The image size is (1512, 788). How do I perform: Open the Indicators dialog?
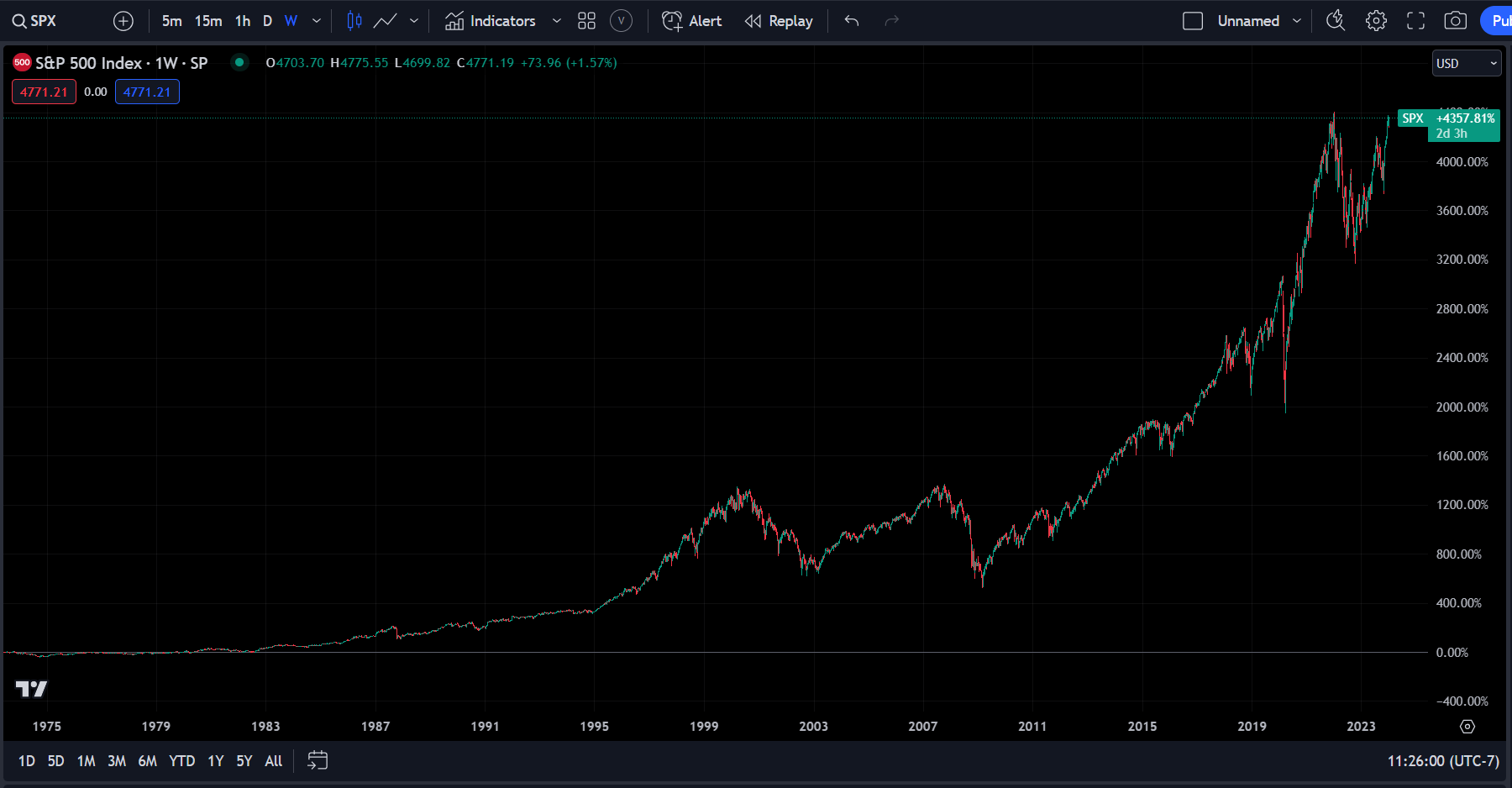tap(491, 21)
